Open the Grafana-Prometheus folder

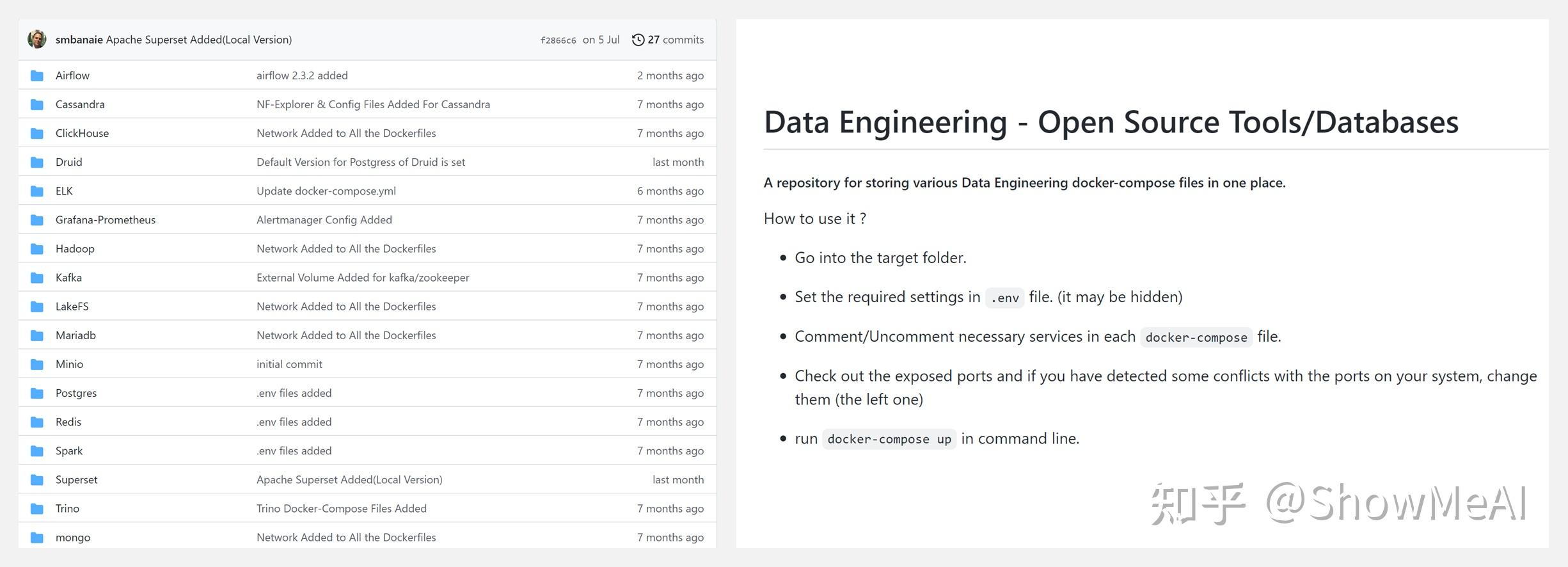tap(106, 220)
